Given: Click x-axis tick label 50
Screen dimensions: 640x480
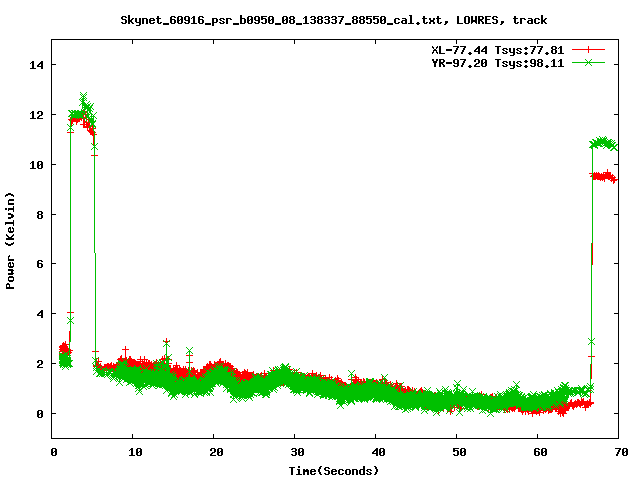Looking at the screenshot, I should pos(459,452).
